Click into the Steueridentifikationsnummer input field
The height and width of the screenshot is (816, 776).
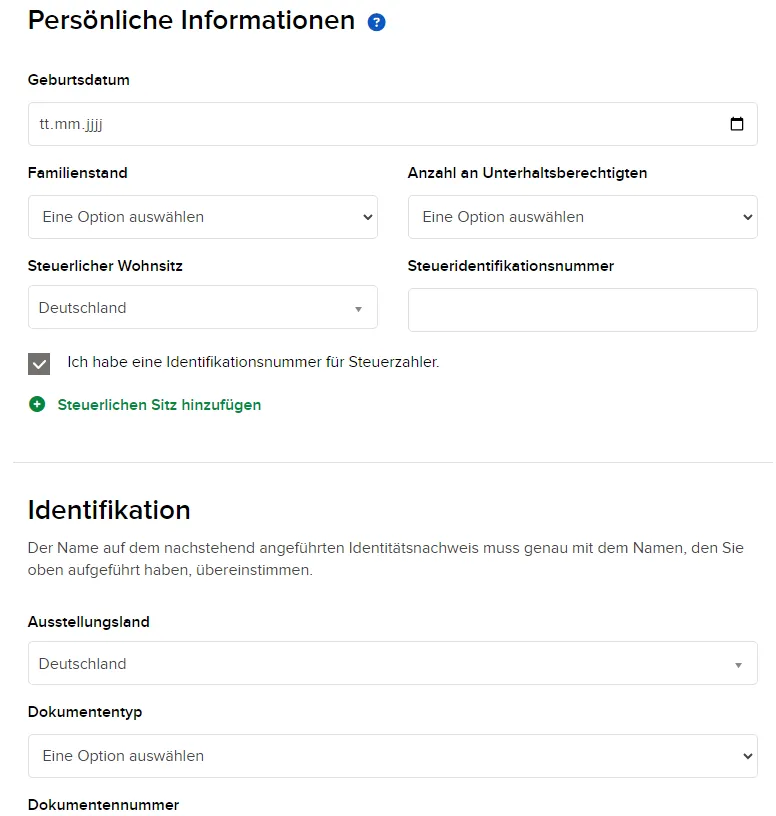(582, 311)
